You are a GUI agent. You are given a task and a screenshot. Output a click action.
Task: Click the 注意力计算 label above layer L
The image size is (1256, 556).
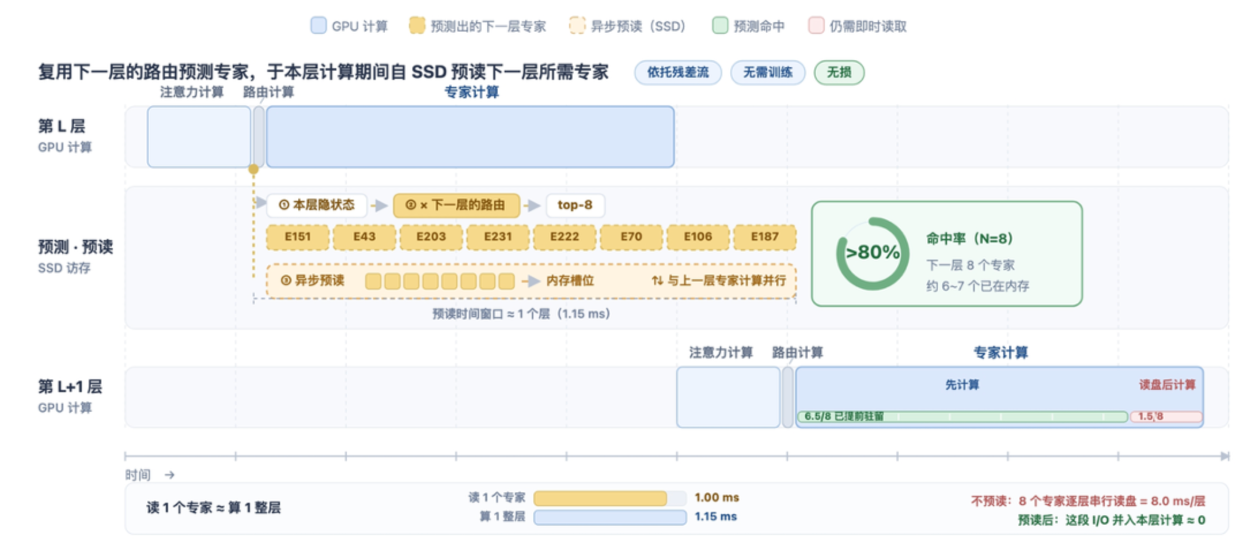[x=192, y=92]
